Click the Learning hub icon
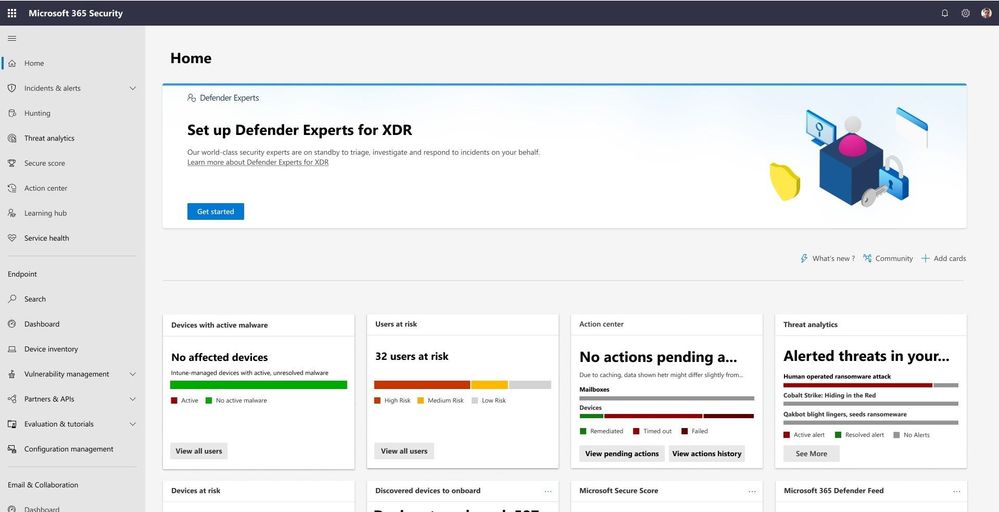The width and height of the screenshot is (999, 512). (x=12, y=213)
